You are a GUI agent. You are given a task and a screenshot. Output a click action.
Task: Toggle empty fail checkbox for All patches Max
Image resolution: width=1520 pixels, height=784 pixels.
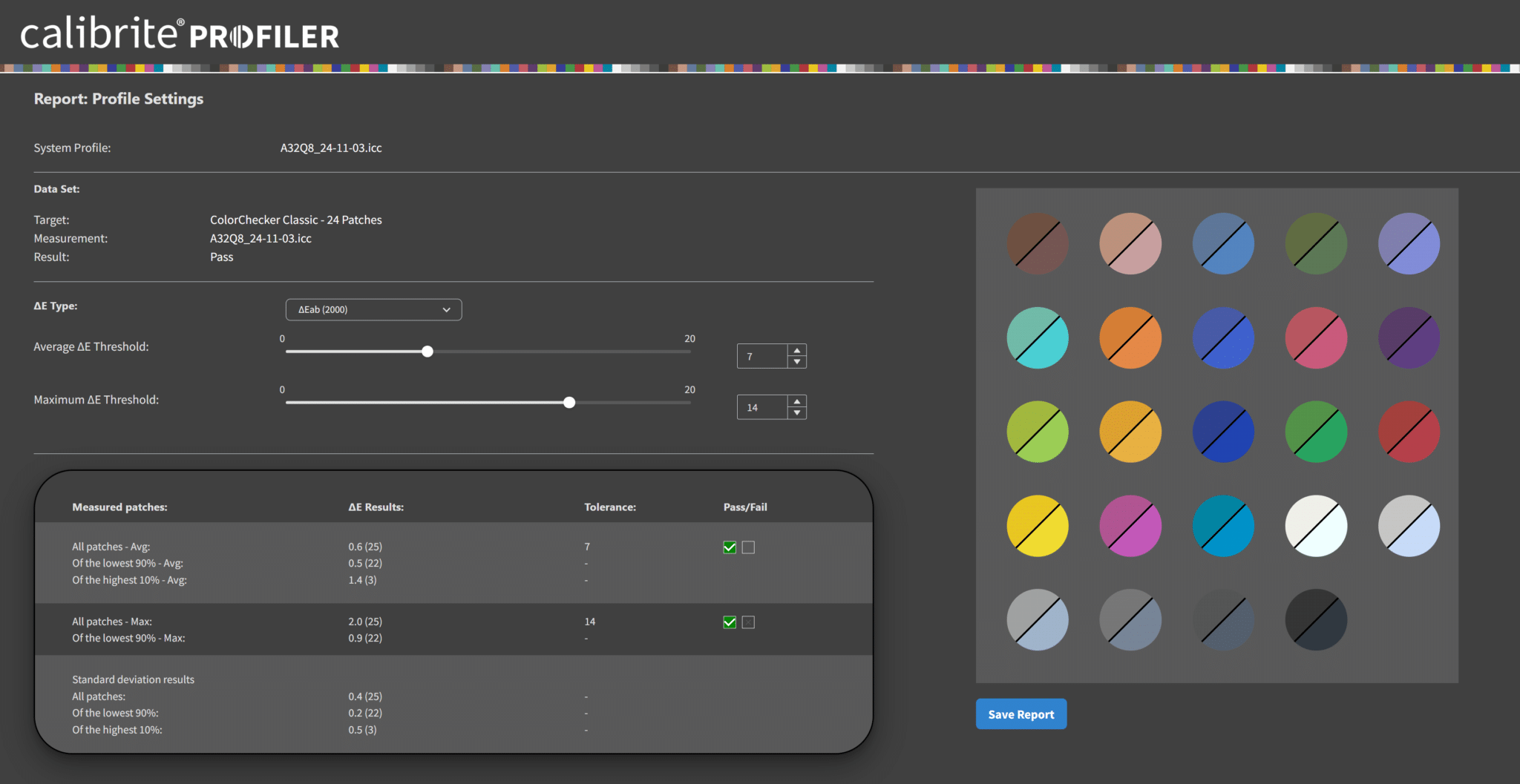click(748, 622)
